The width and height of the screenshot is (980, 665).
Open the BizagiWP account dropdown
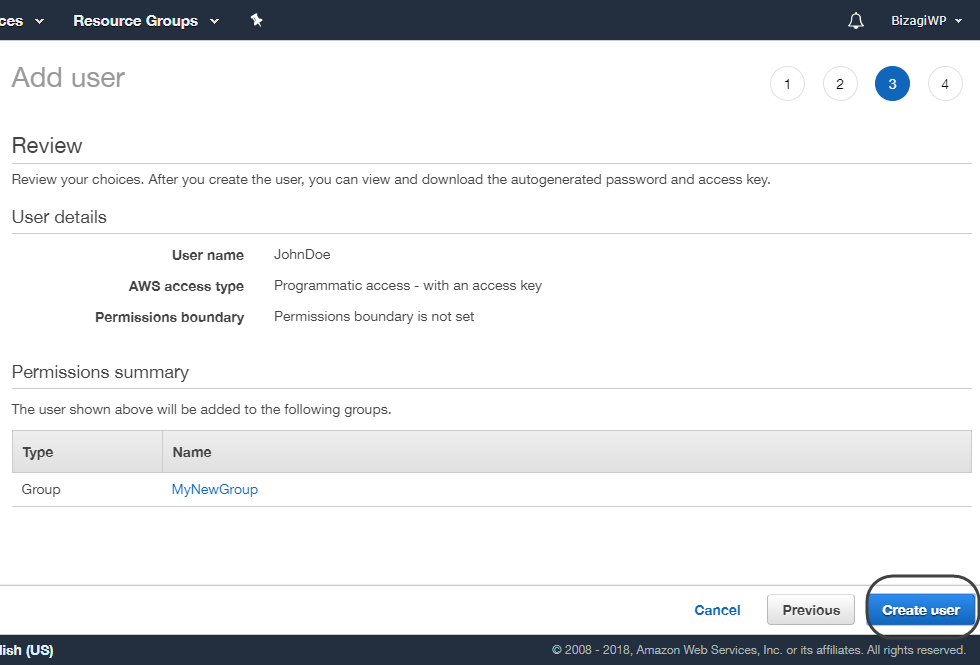pos(926,21)
